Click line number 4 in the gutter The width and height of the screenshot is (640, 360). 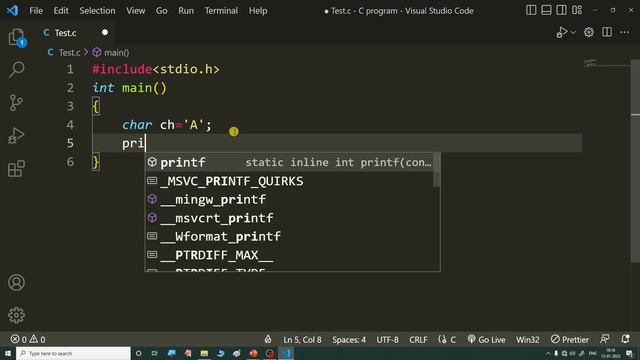click(x=70, y=125)
